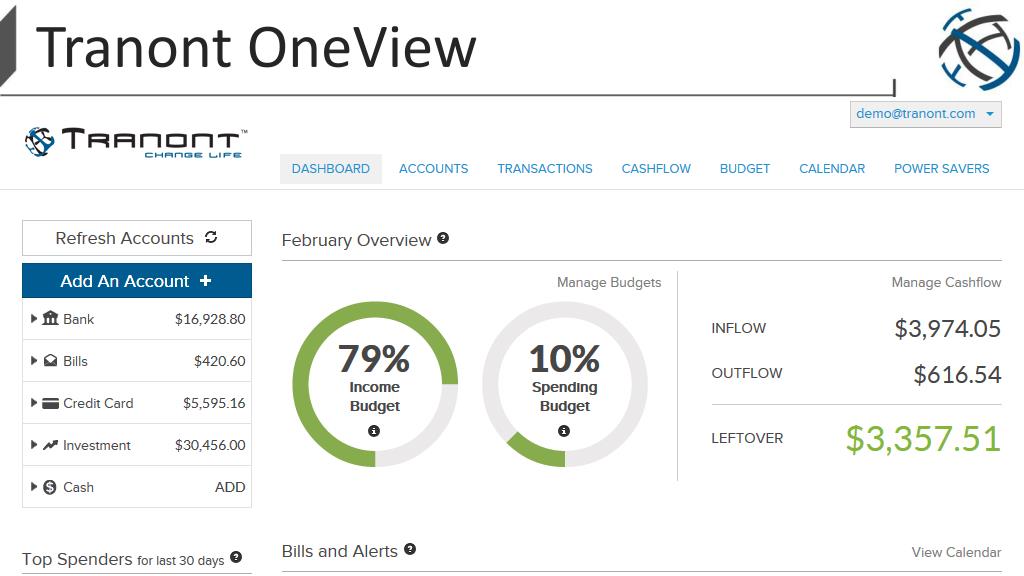1024x576 pixels.
Task: Click the leftover amount $3,357.51
Action: (x=923, y=438)
